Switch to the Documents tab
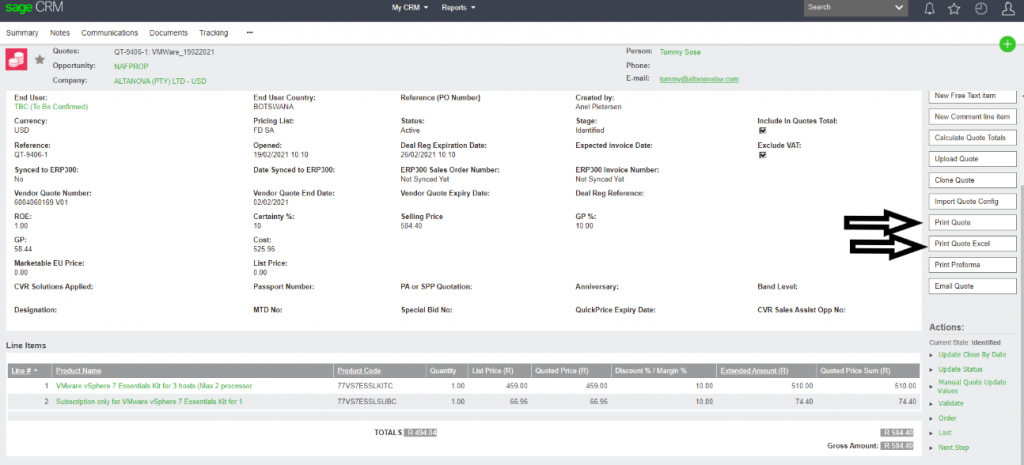 point(169,33)
